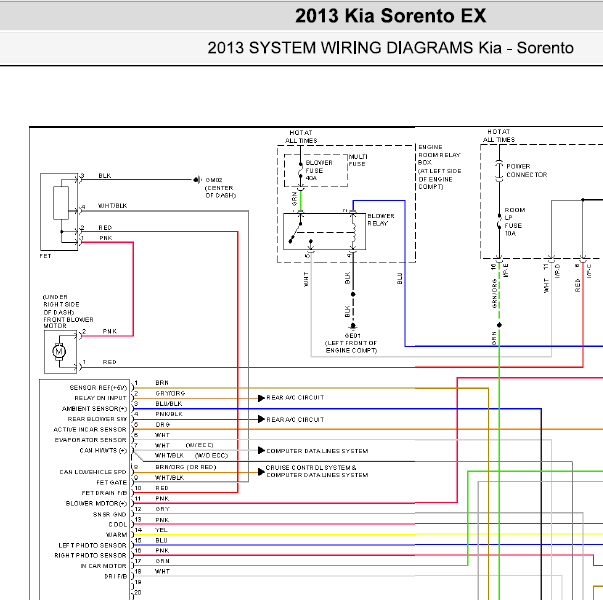Click LEFT FRONT OF ENGINE COMPT text
Viewport: 603px width, 600px height.
(x=351, y=347)
